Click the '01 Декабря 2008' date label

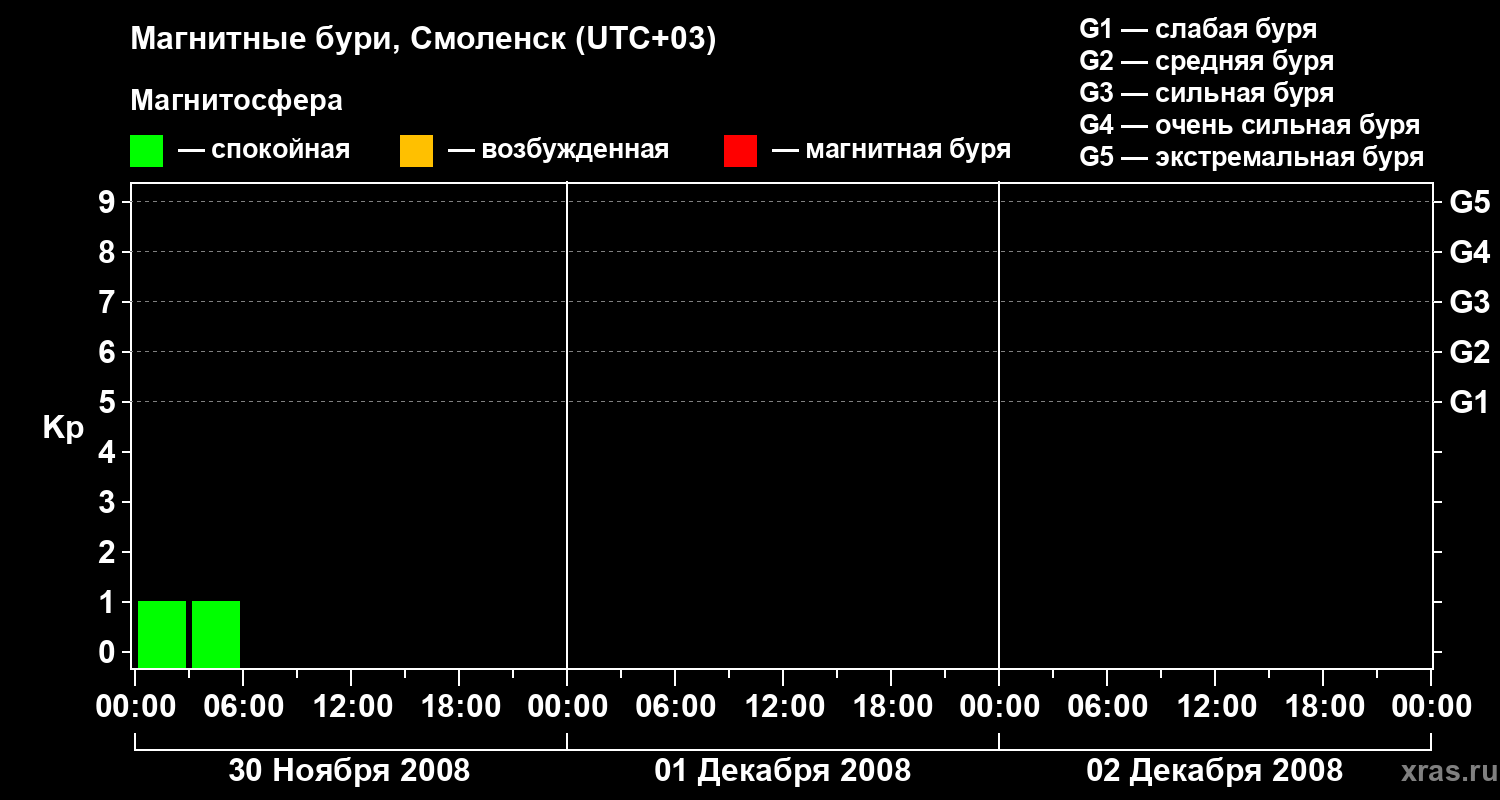click(x=783, y=770)
